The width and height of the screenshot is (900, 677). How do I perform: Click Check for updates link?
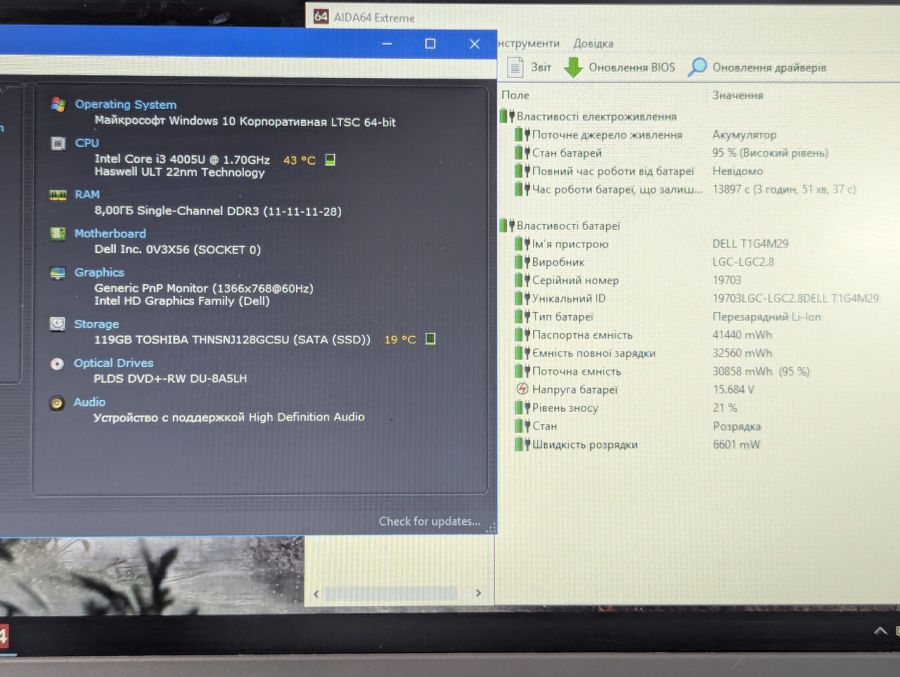429,521
